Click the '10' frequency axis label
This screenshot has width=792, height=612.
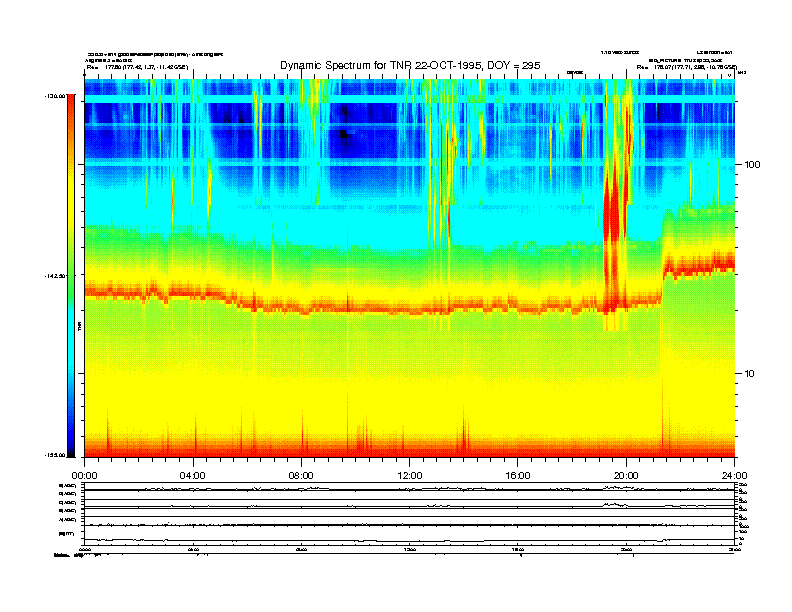coord(750,374)
